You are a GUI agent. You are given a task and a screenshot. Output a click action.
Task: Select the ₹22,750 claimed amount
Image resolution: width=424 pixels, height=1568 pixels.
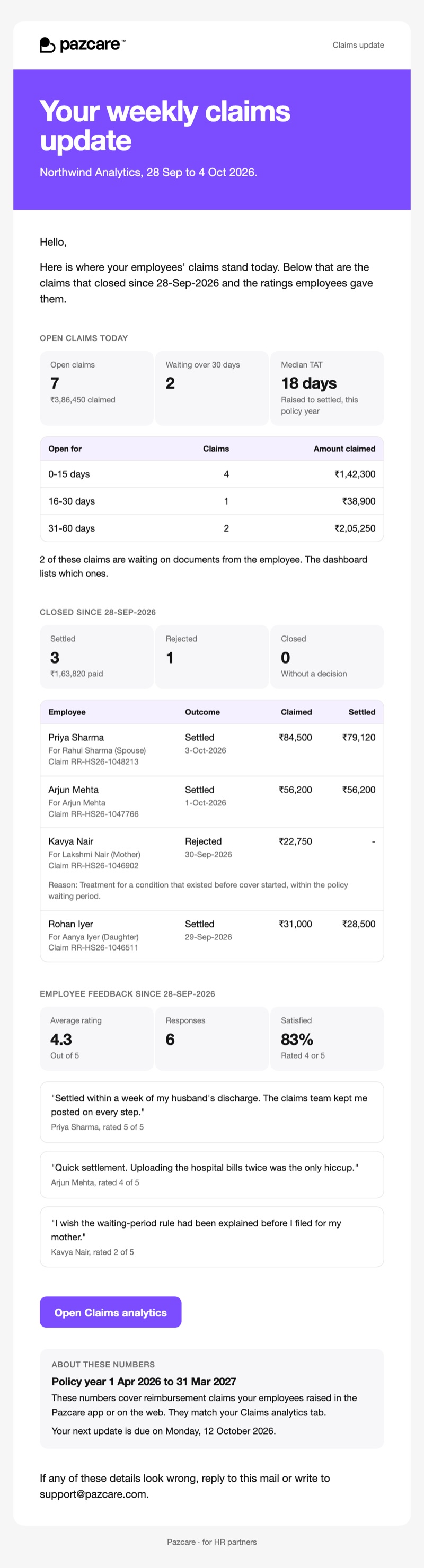point(295,842)
